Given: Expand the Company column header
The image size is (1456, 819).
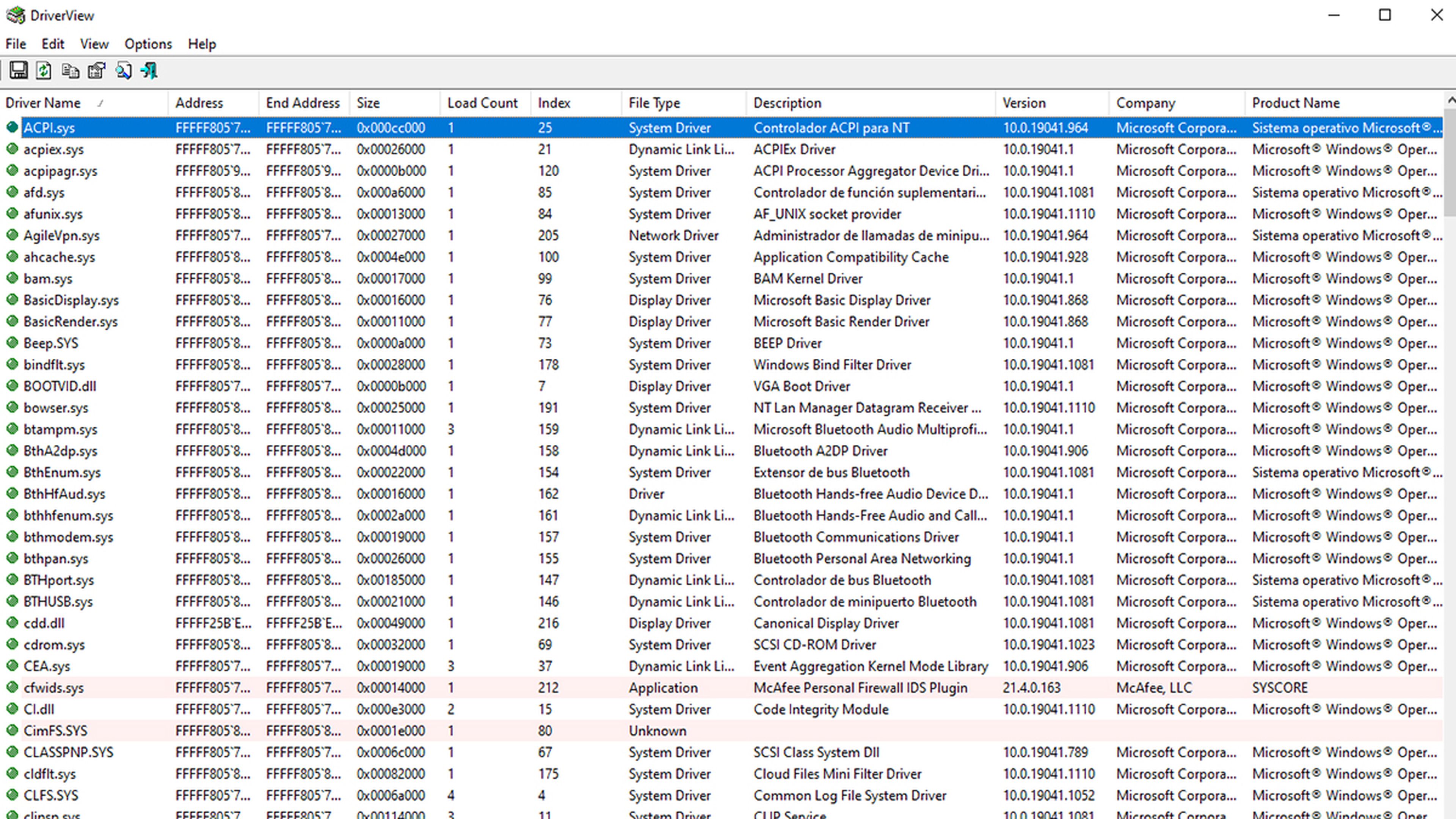Looking at the screenshot, I should click(1245, 103).
